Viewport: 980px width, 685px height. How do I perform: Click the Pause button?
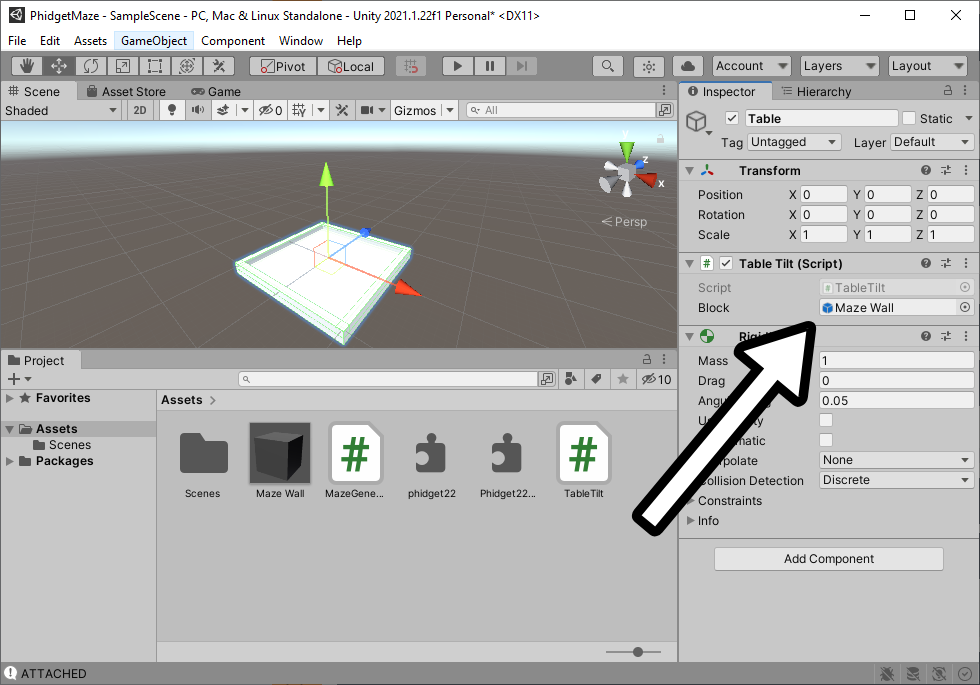tap(489, 66)
